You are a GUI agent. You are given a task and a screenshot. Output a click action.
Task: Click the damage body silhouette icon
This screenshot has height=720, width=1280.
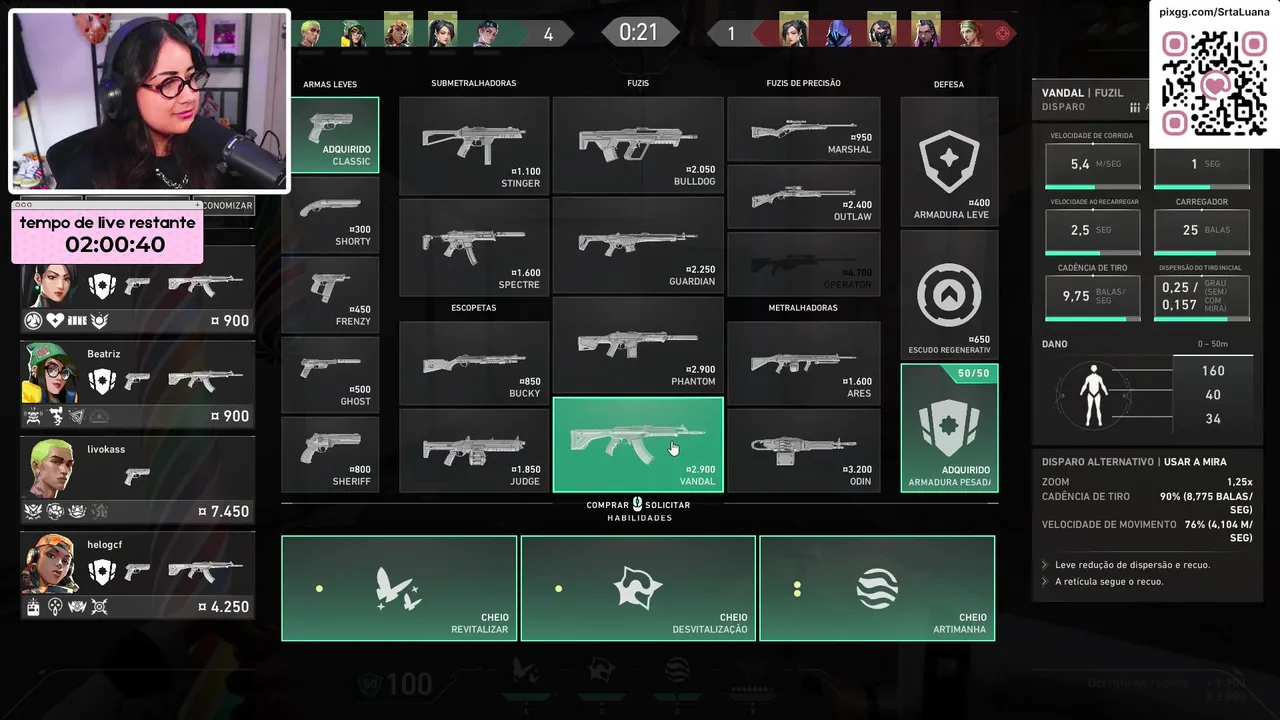(1095, 394)
